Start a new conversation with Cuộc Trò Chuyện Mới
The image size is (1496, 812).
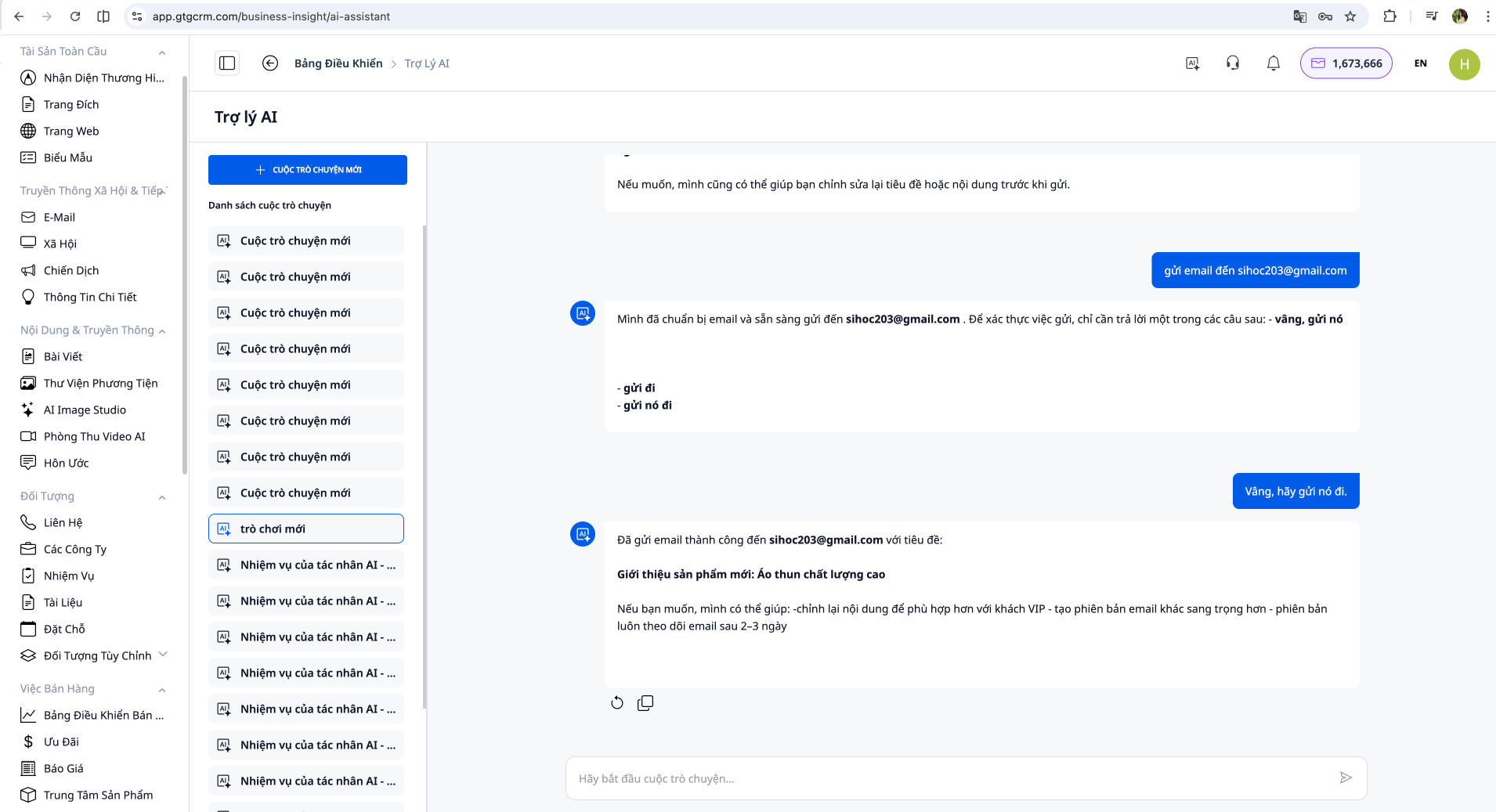pos(308,170)
